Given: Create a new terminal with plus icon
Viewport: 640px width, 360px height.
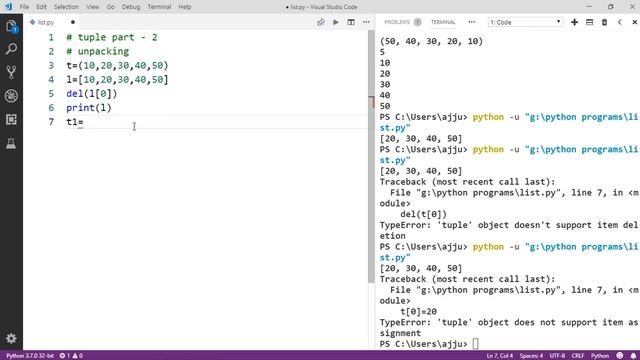Looking at the screenshot, I should click(x=574, y=22).
